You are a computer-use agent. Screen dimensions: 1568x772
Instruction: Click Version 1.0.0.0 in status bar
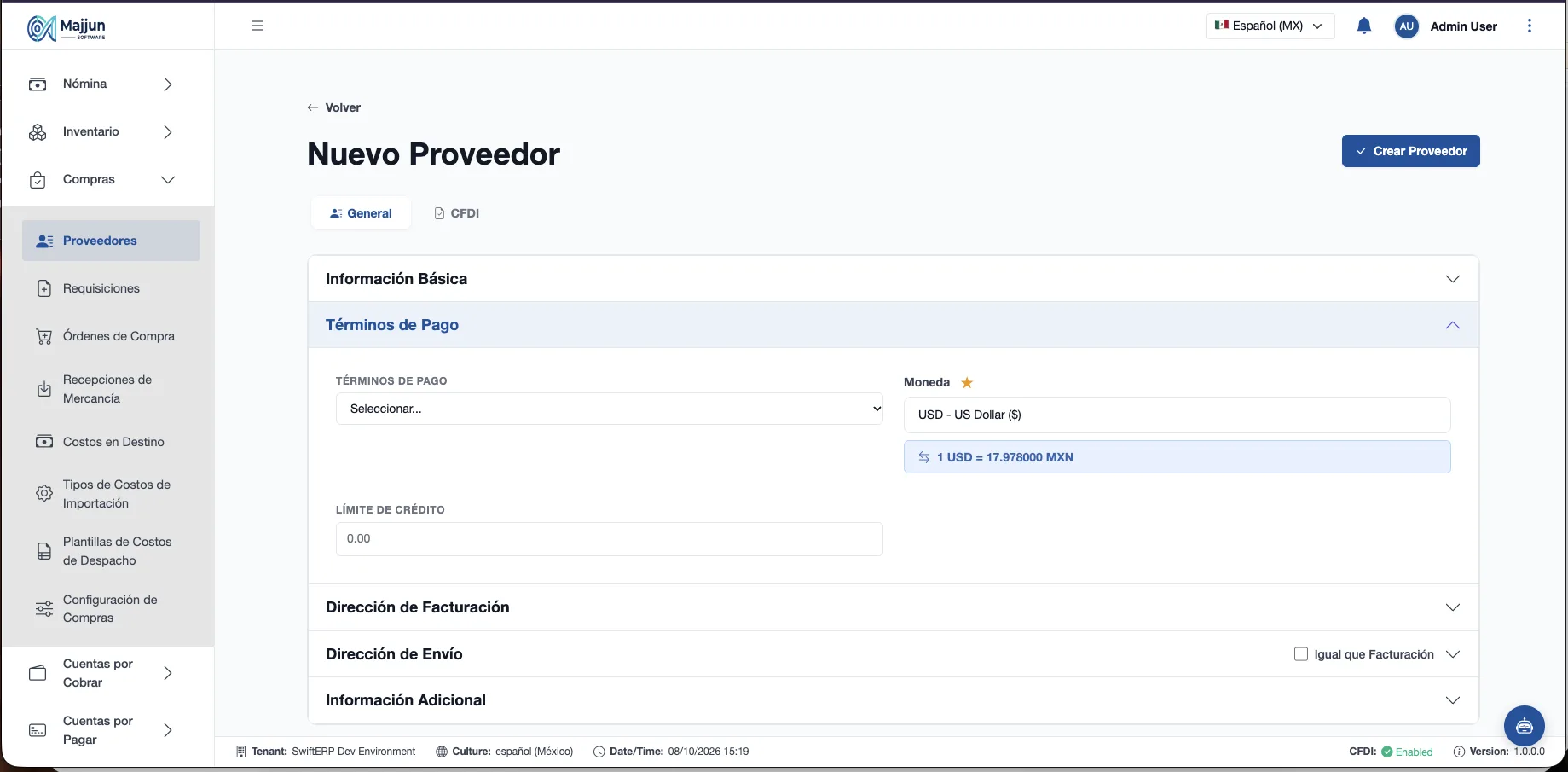click(1499, 752)
